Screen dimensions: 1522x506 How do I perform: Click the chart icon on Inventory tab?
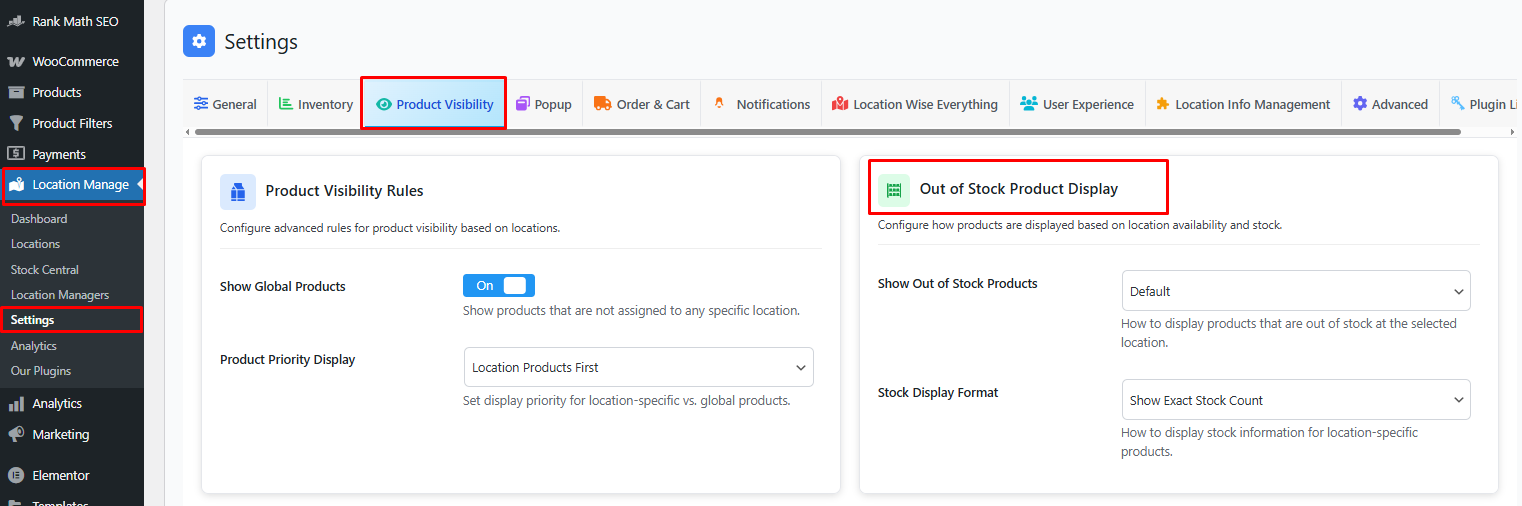pos(285,103)
